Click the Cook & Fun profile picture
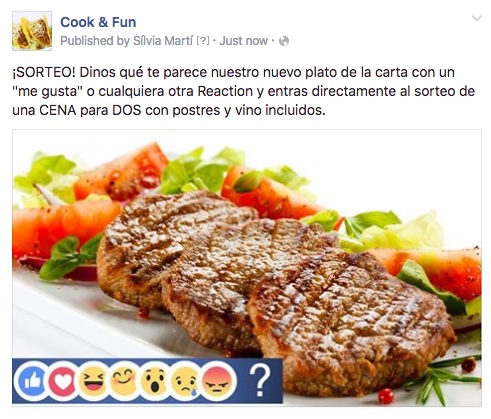The width and height of the screenshot is (491, 419). 32,31
